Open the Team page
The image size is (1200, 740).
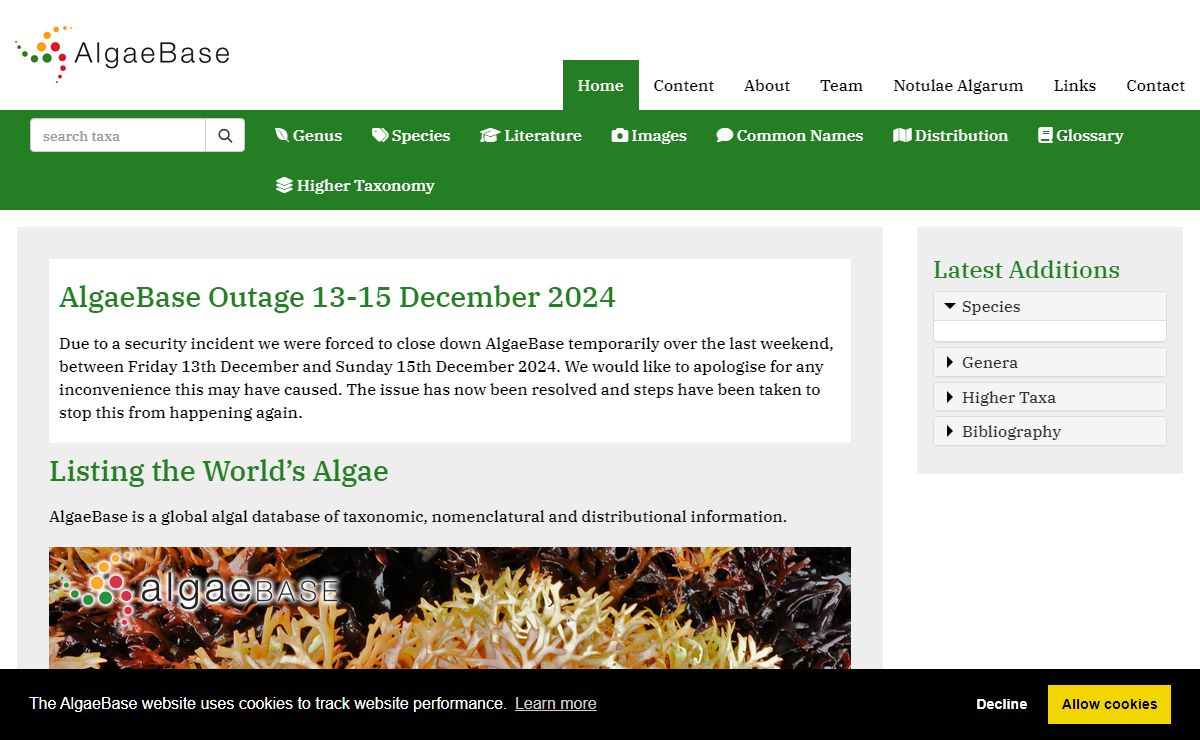click(x=841, y=85)
